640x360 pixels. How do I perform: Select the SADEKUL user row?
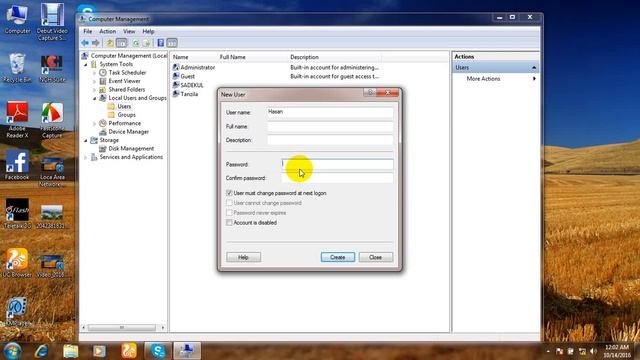click(188, 85)
